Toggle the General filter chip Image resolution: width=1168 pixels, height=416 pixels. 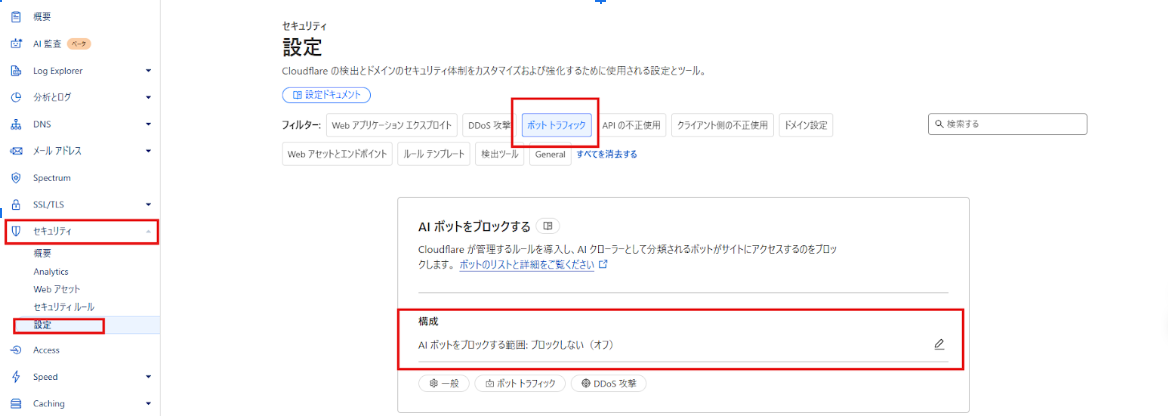tap(549, 154)
